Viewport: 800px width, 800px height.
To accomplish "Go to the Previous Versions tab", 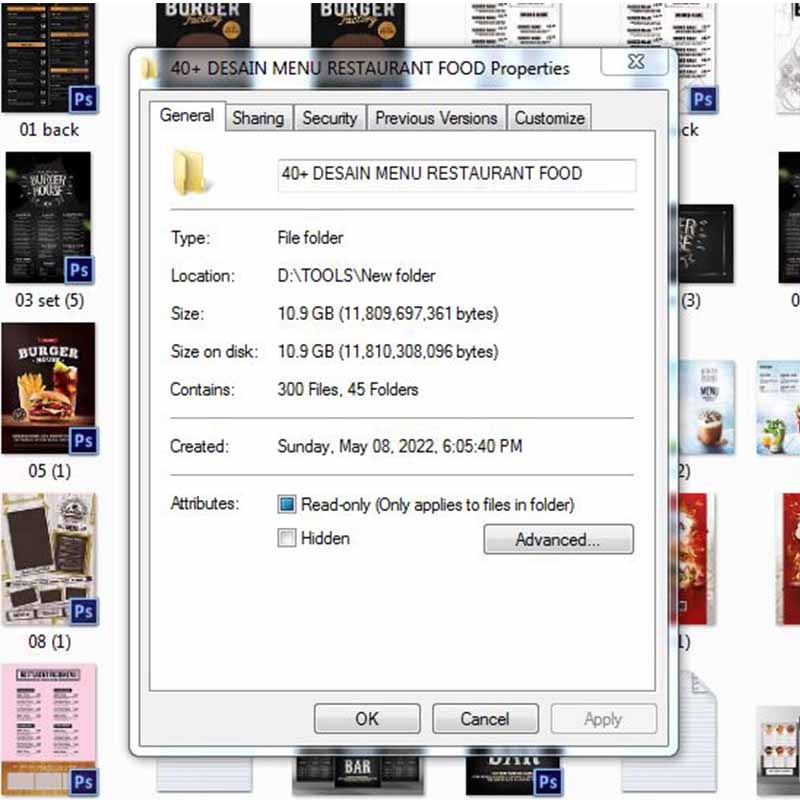I will point(436,118).
